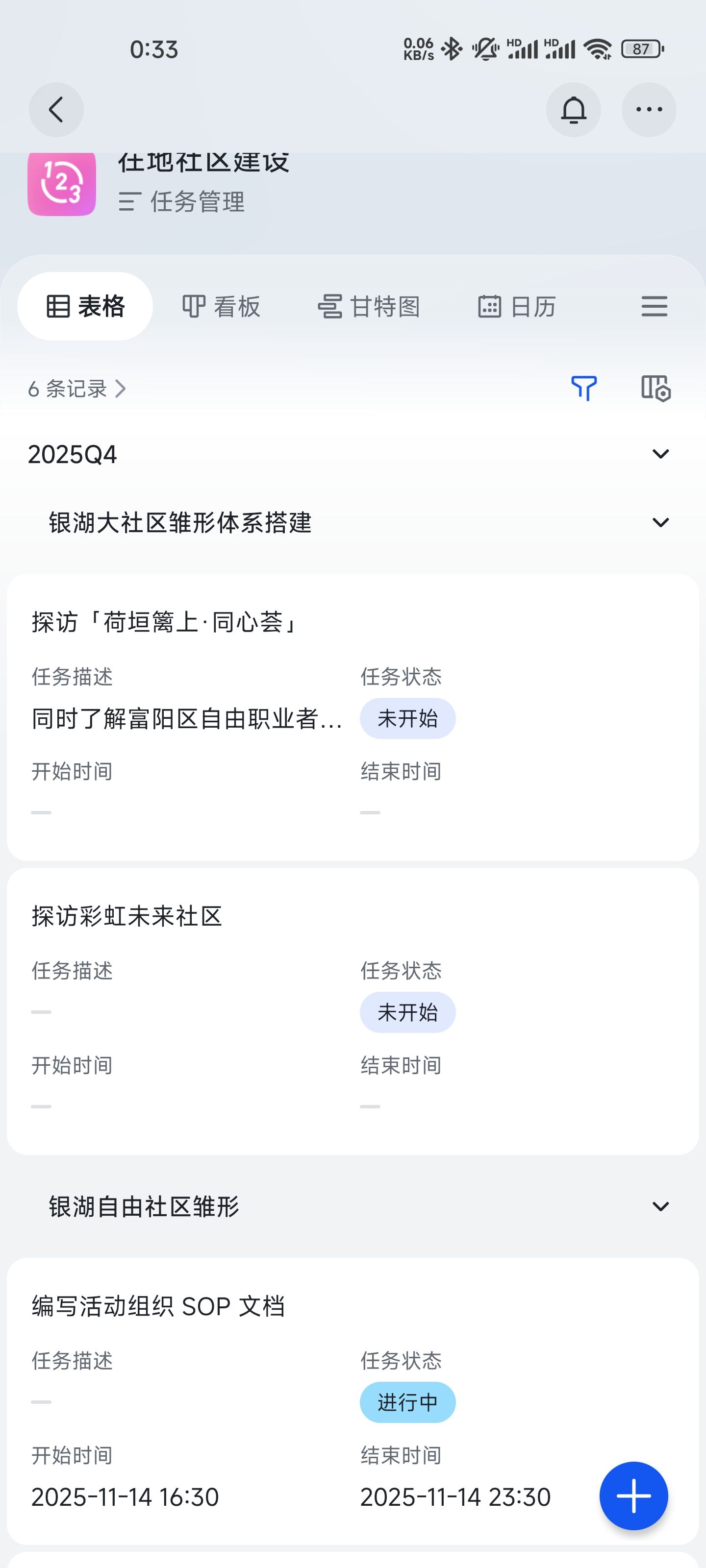Open the three-dot more options menu
706x1568 pixels.
[649, 110]
